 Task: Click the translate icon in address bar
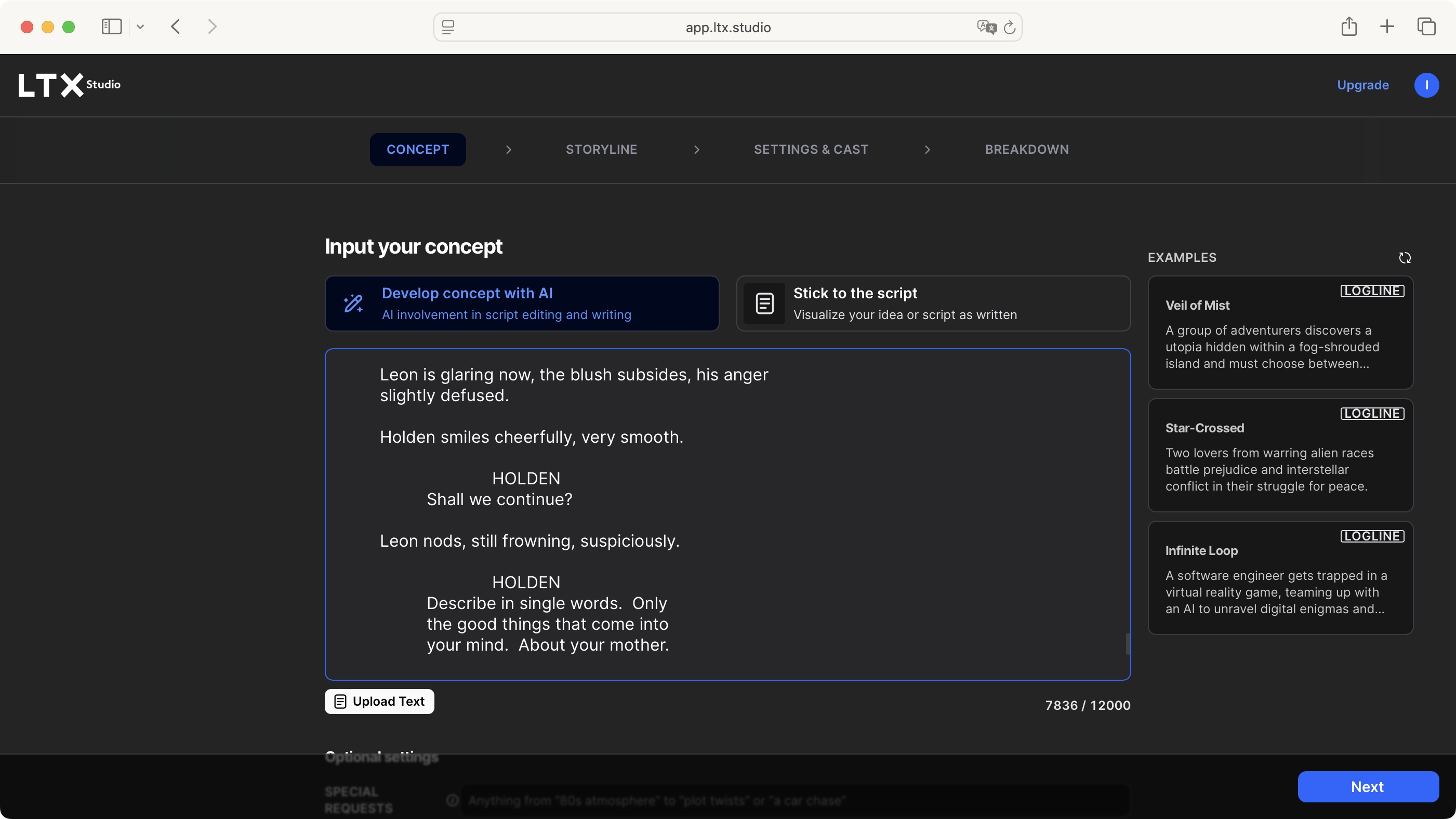point(986,27)
